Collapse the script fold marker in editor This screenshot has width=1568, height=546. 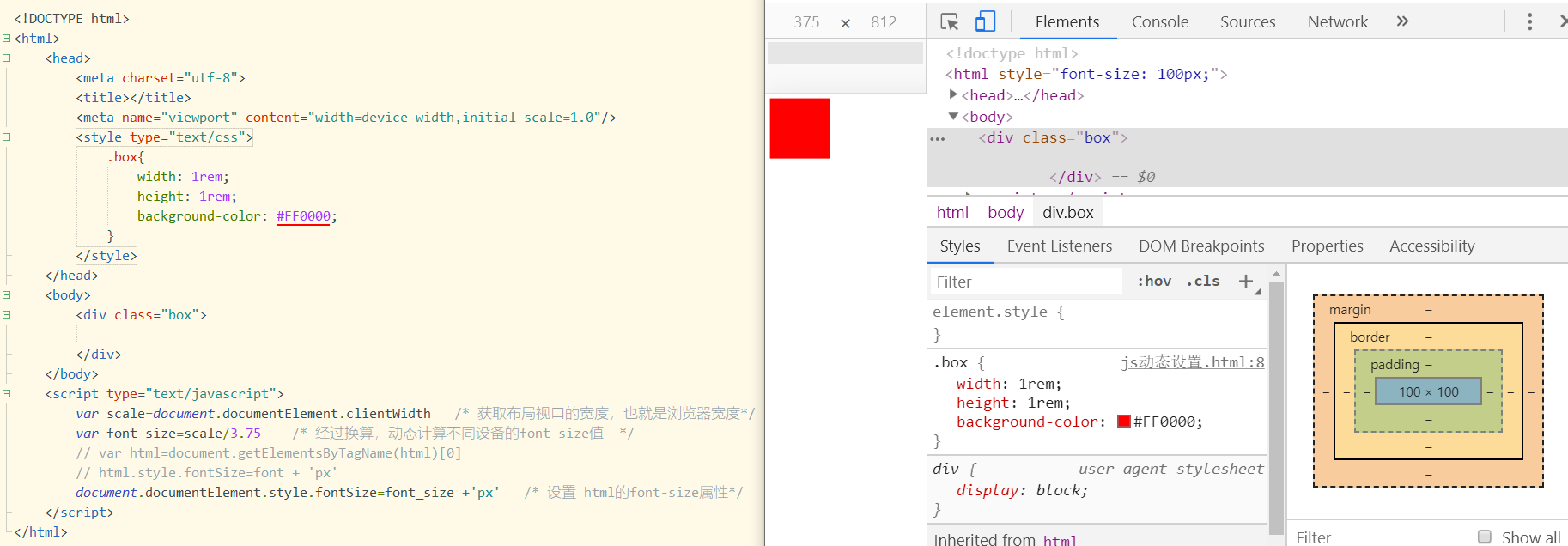pyautogui.click(x=6, y=393)
